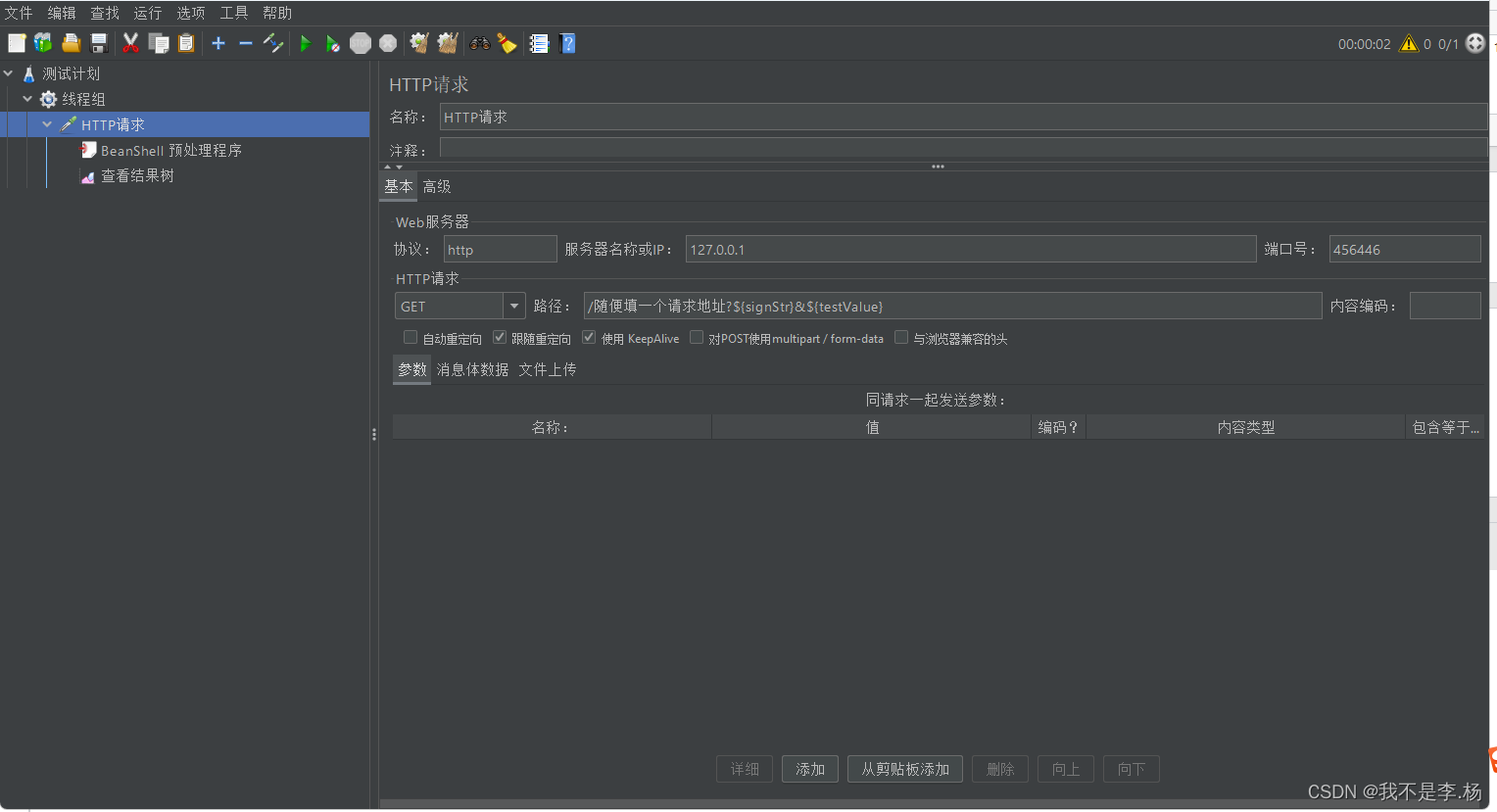Click the Toggle enable/disable icon
This screenshot has height=812, width=1497.
273,43
